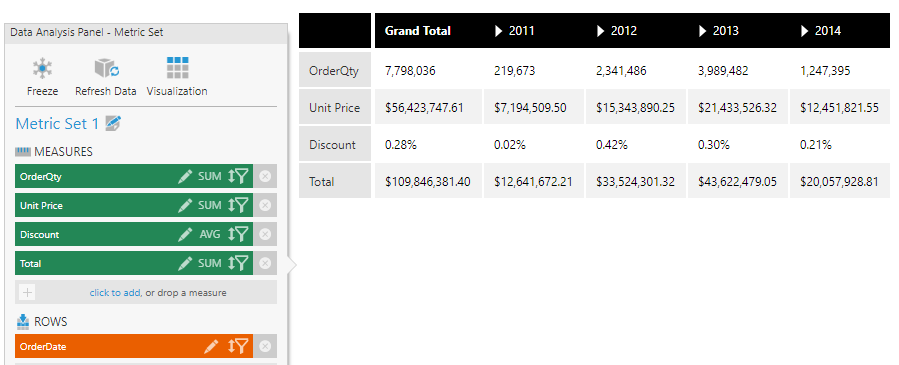Click the plus box to add measure
The height and width of the screenshot is (365, 899).
[x=27, y=293]
